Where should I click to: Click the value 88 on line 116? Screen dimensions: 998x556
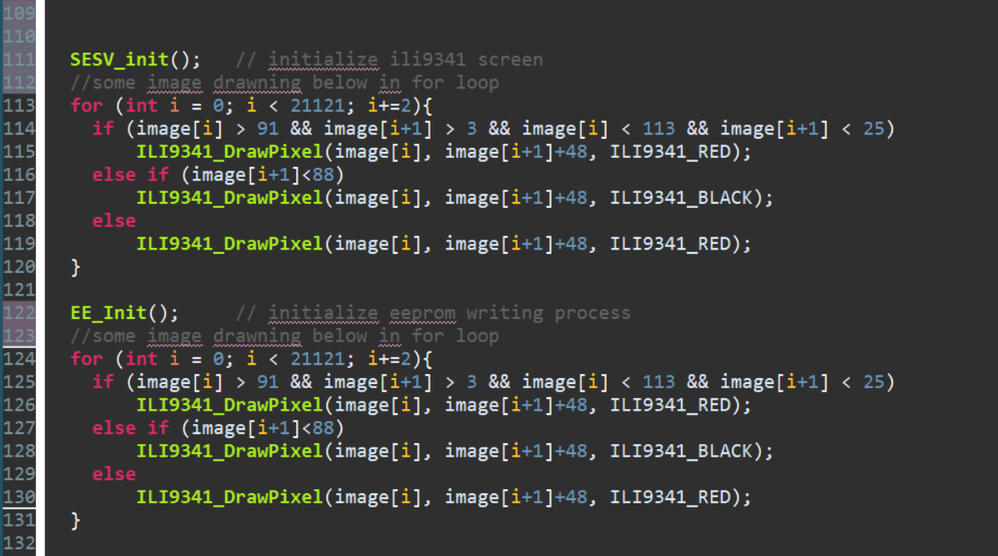[323, 174]
